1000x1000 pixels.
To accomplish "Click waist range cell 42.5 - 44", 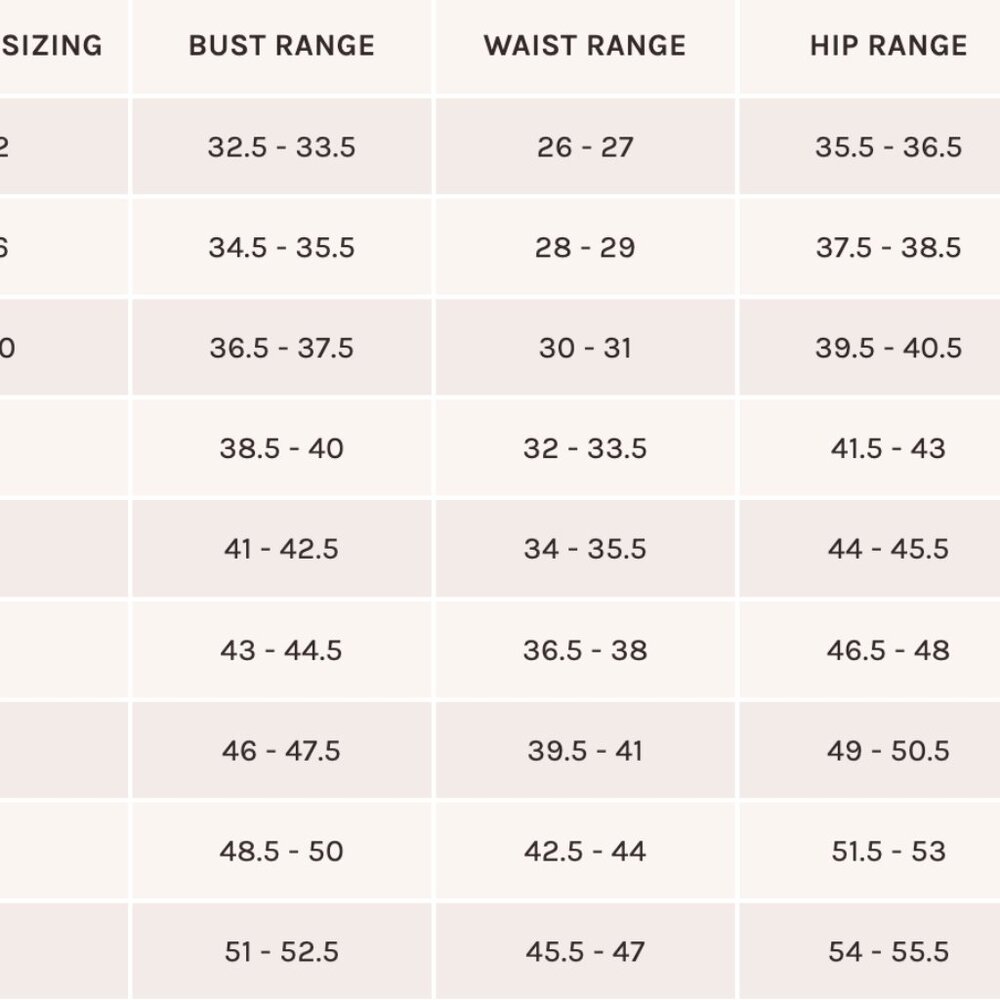I will click(585, 851).
